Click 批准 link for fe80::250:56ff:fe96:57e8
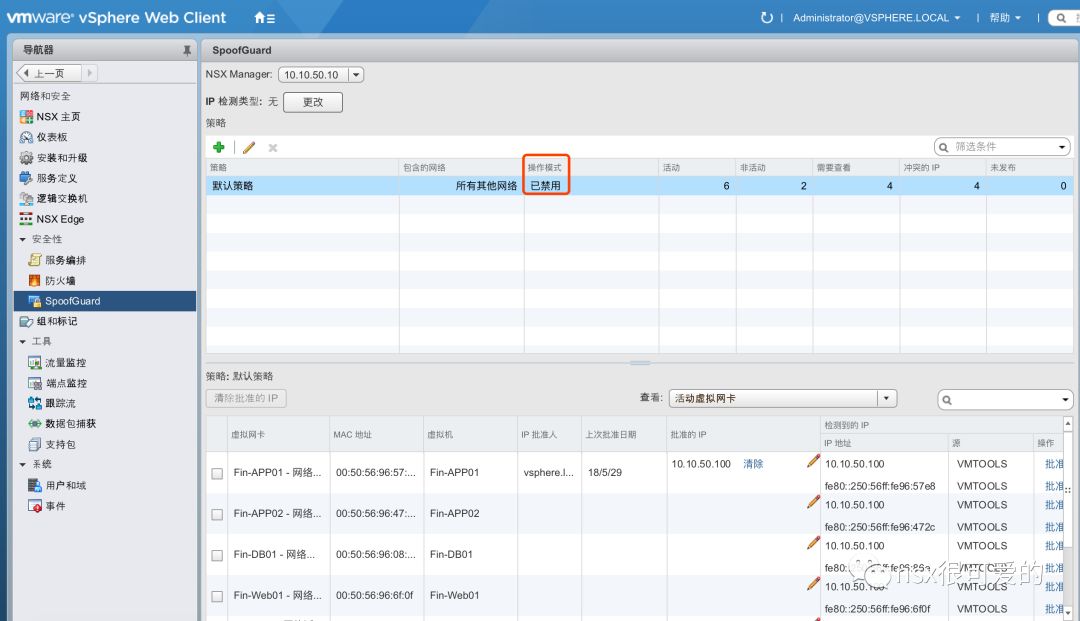 1054,486
